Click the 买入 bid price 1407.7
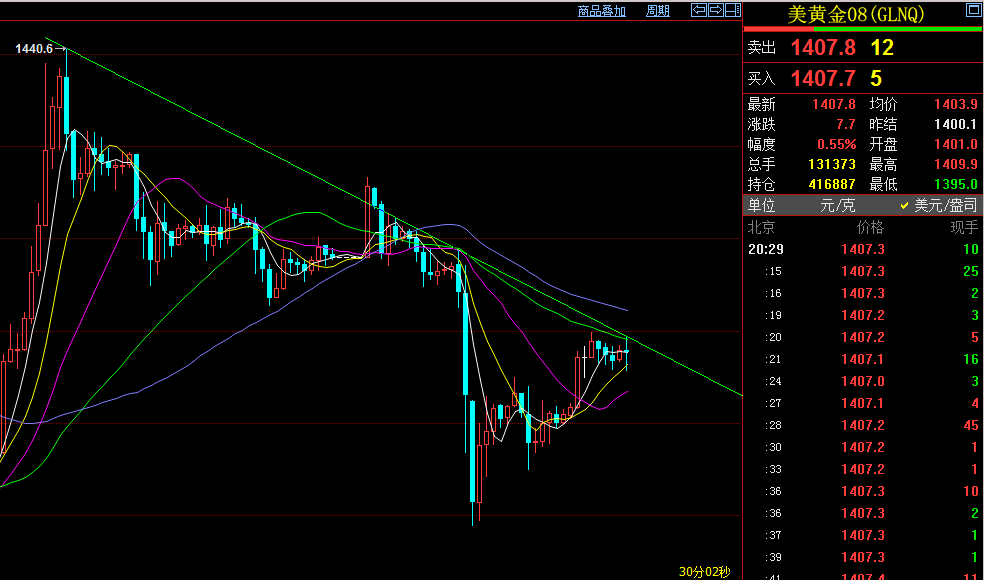Viewport: 984px width, 580px height. (822, 78)
